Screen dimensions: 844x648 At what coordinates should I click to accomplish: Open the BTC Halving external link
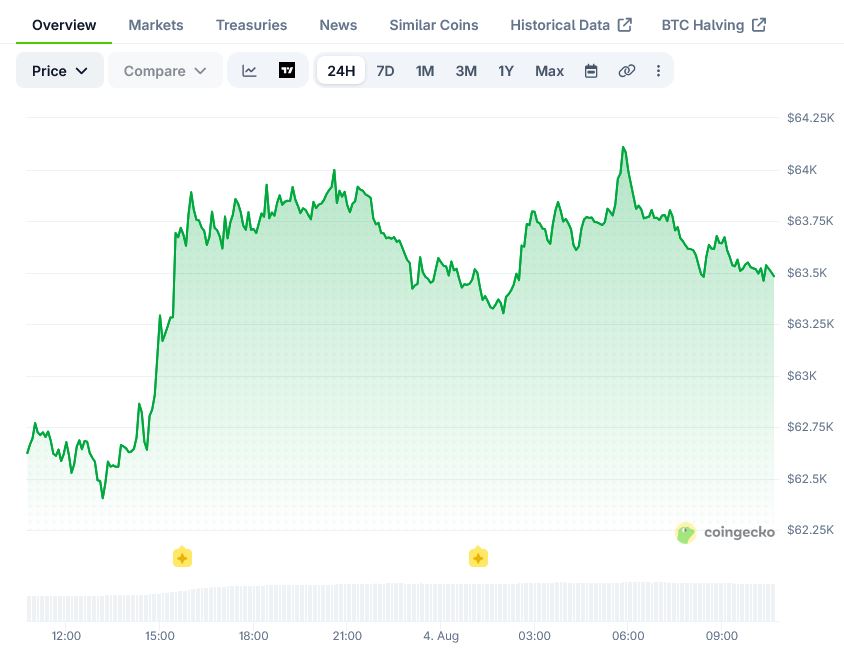coord(713,25)
